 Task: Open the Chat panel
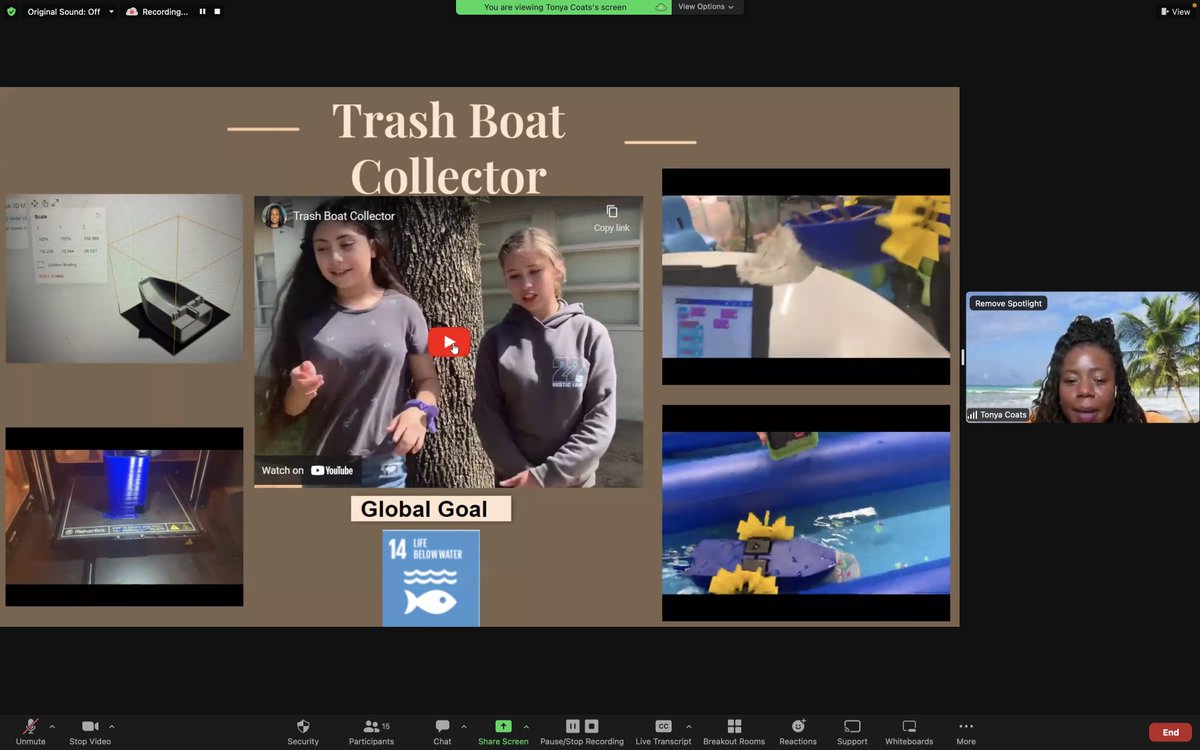[x=442, y=731]
